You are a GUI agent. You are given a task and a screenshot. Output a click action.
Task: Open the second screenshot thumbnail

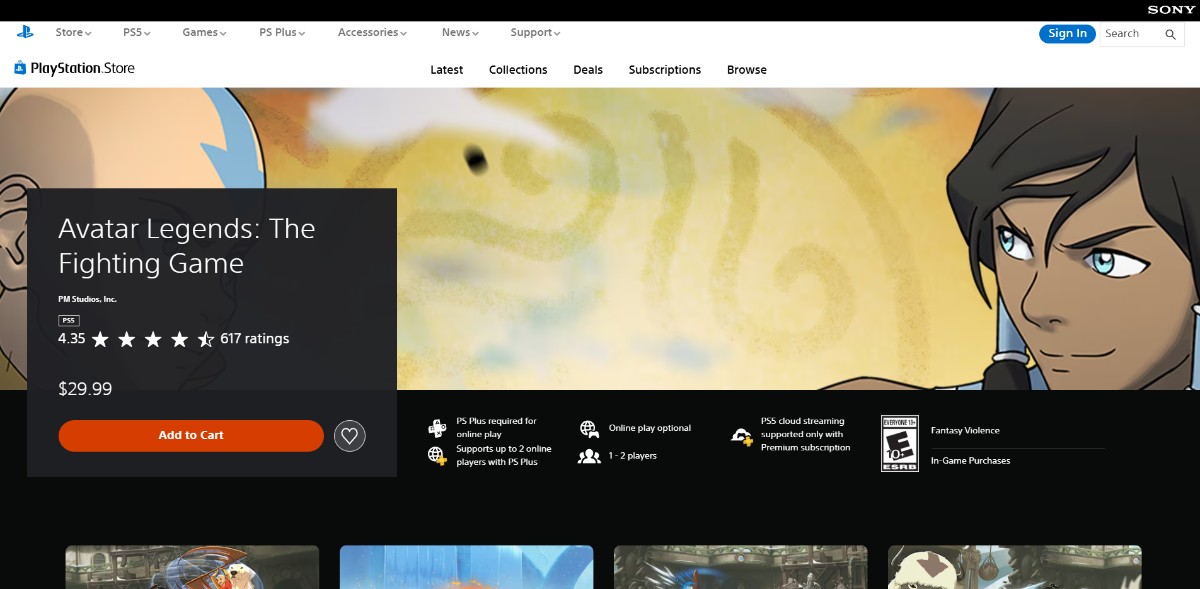(x=466, y=566)
